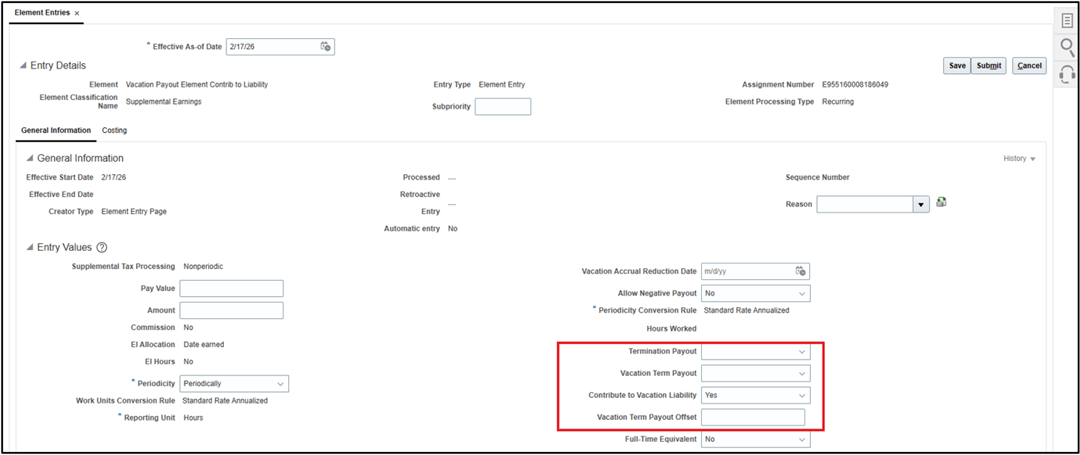Click the Pay Value input field

(x=231, y=288)
